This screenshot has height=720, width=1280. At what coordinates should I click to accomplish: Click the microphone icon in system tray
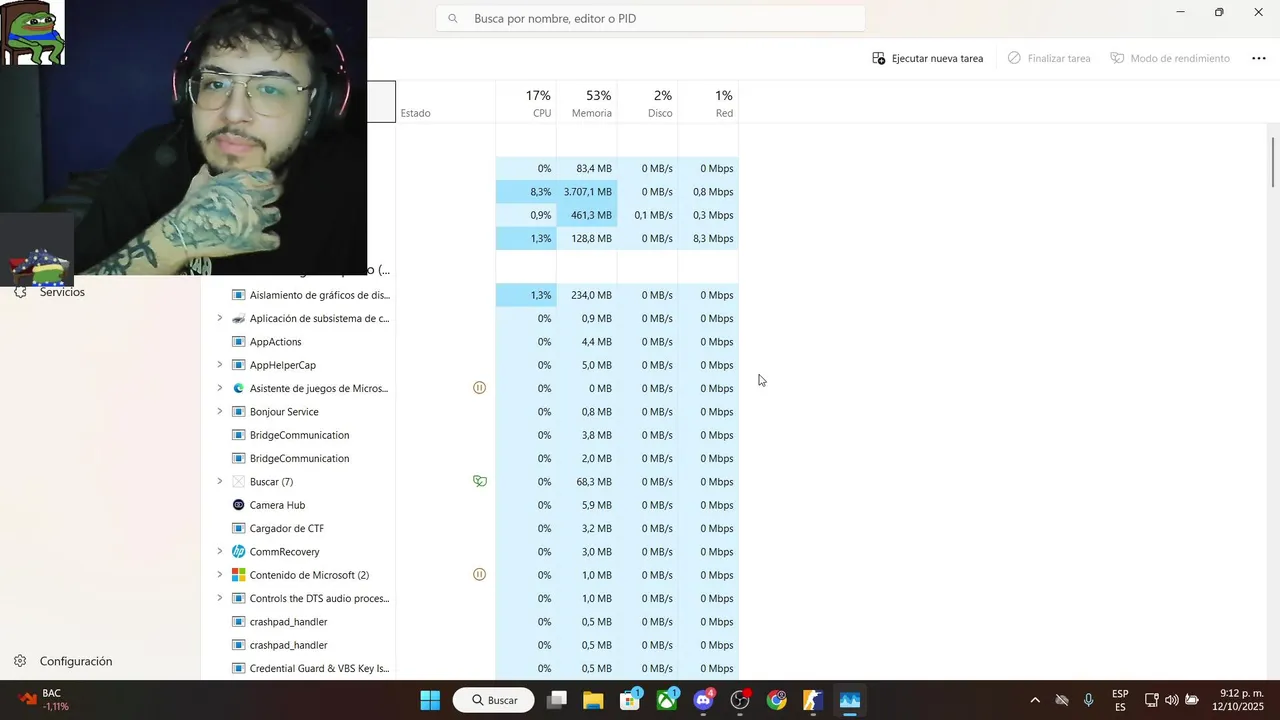coord(1088,700)
